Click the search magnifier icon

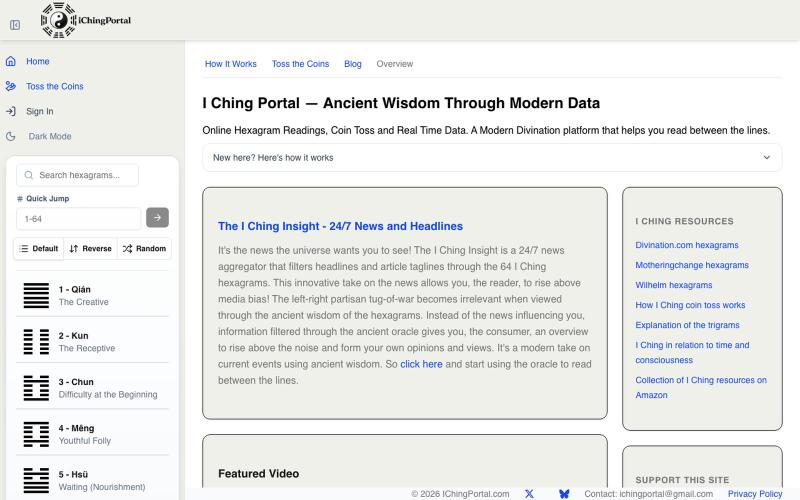[x=29, y=175]
